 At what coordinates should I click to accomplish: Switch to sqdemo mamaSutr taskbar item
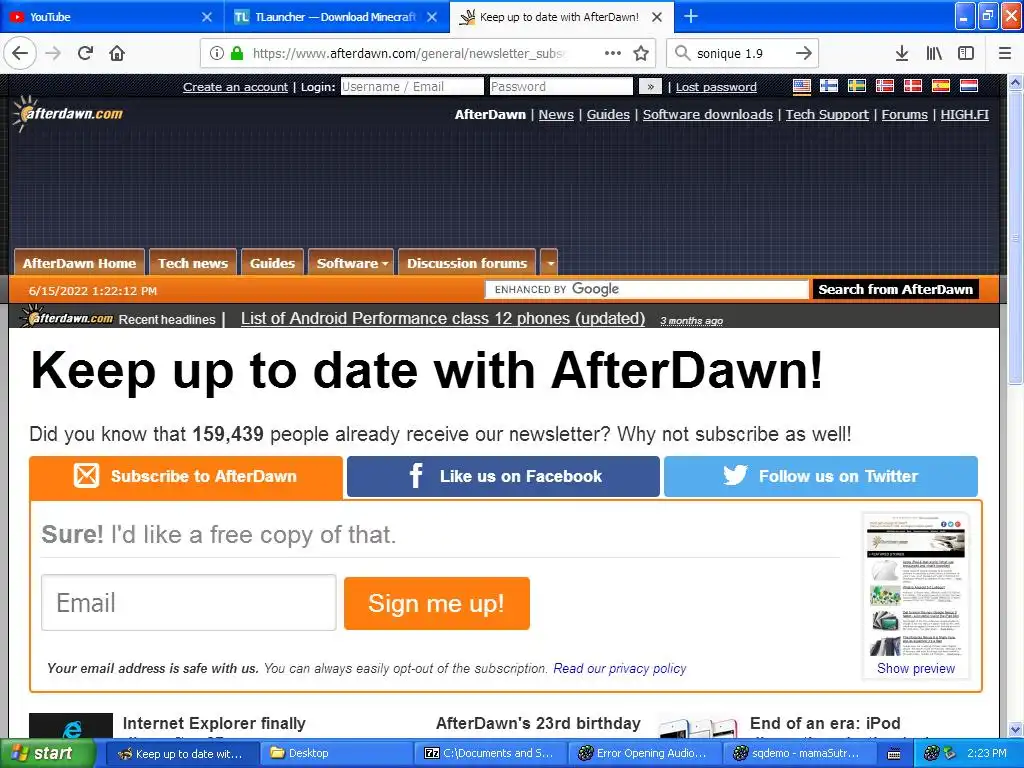pos(799,754)
